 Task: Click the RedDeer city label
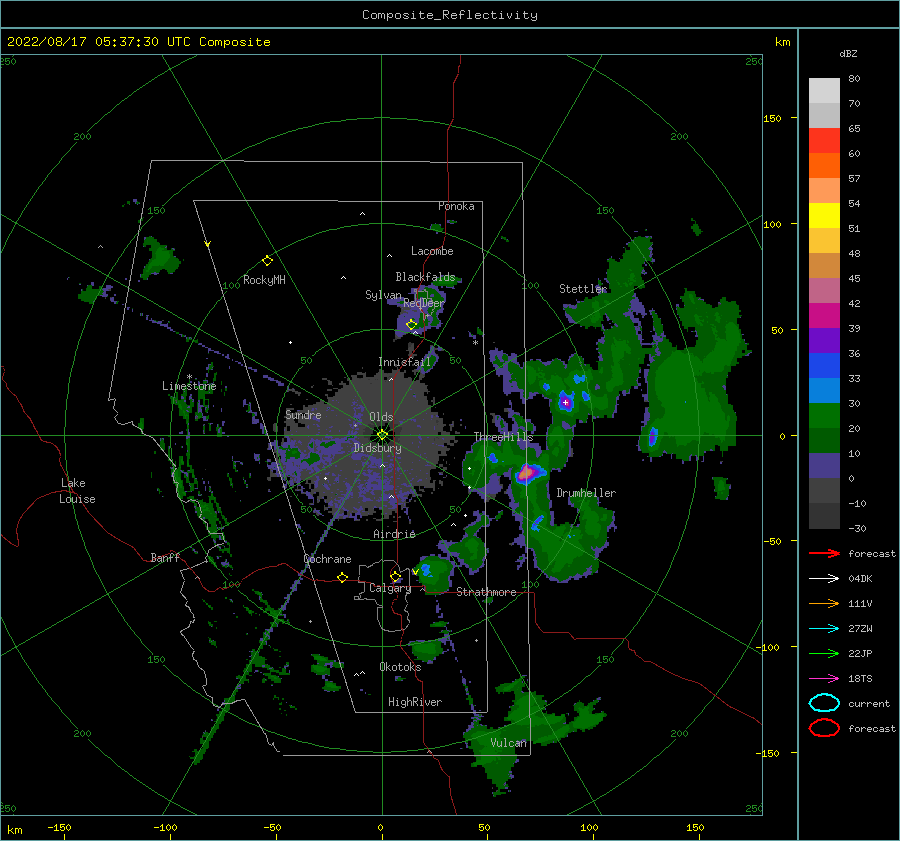coord(424,303)
